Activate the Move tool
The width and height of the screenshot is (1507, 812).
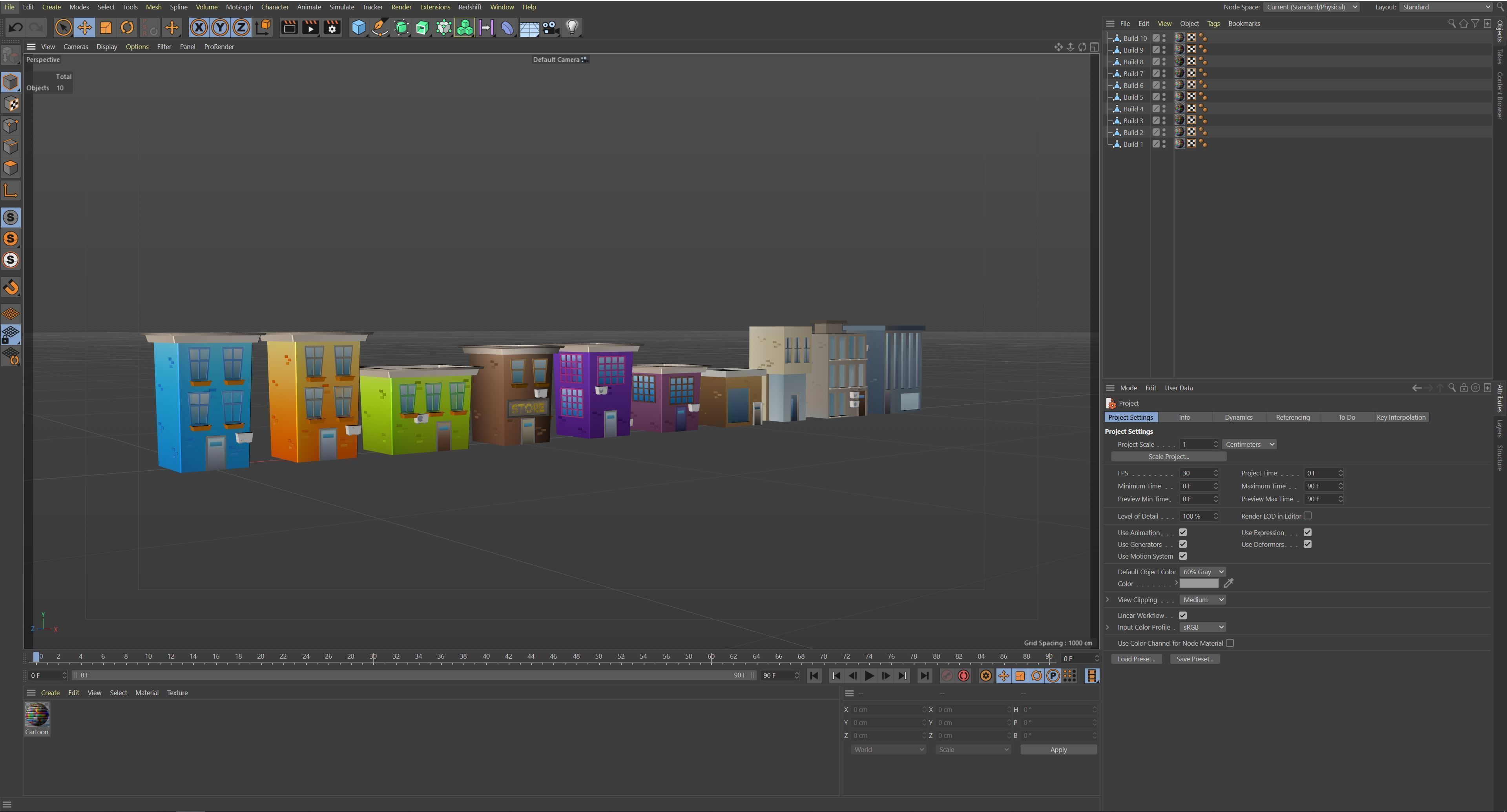pos(84,27)
